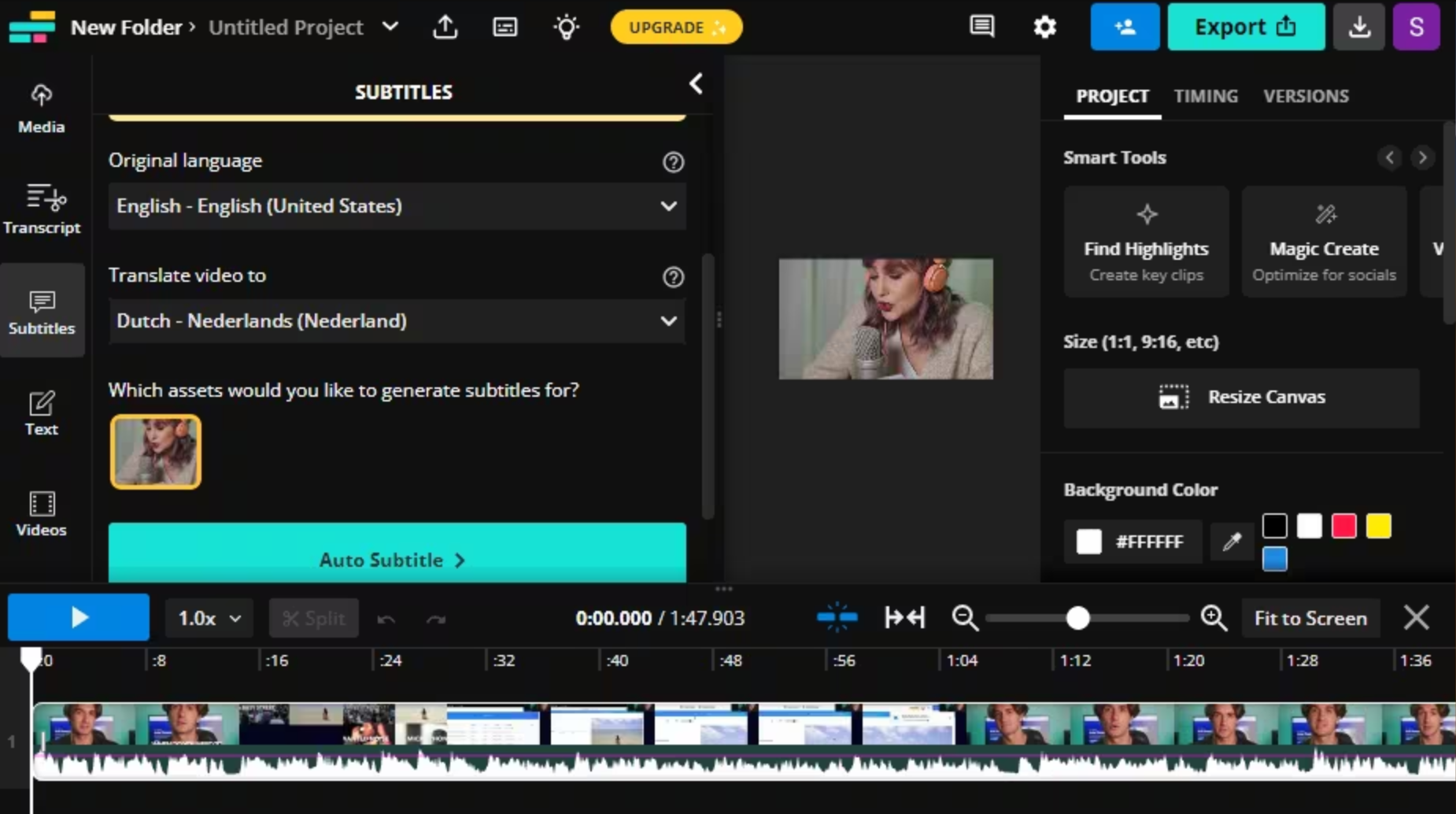1456x814 pixels.
Task: Click the Auto Subtitle button
Action: 396,559
